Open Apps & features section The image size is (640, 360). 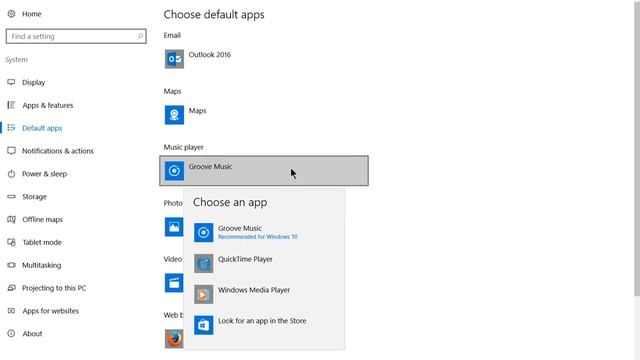click(x=48, y=105)
